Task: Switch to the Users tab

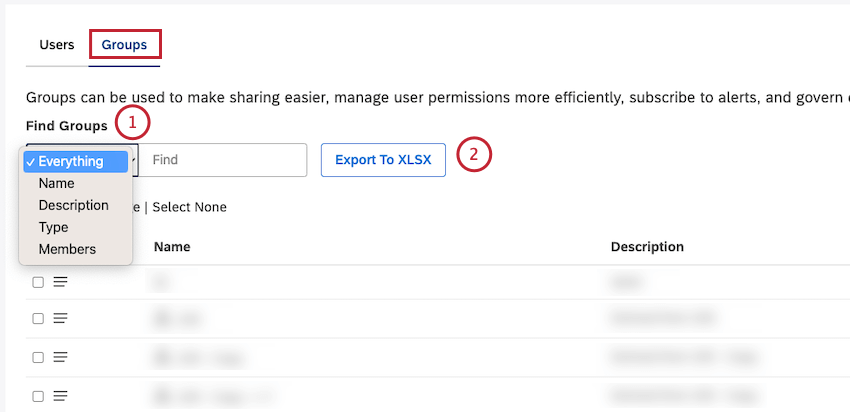Action: pyautogui.click(x=57, y=44)
